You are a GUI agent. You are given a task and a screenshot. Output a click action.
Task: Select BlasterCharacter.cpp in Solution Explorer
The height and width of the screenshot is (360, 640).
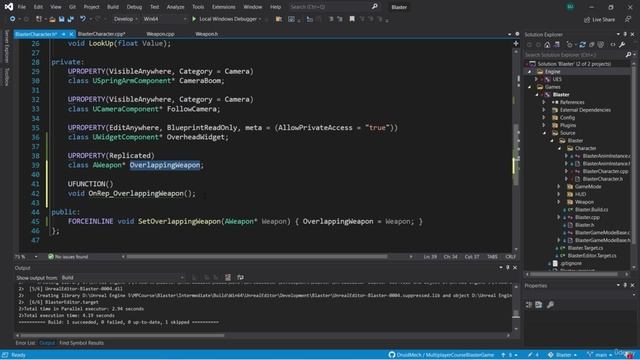(605, 171)
